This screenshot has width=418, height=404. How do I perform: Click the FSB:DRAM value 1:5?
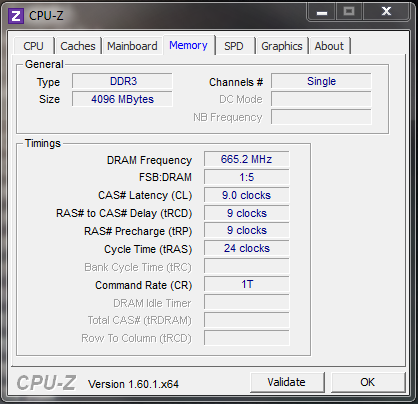click(247, 177)
